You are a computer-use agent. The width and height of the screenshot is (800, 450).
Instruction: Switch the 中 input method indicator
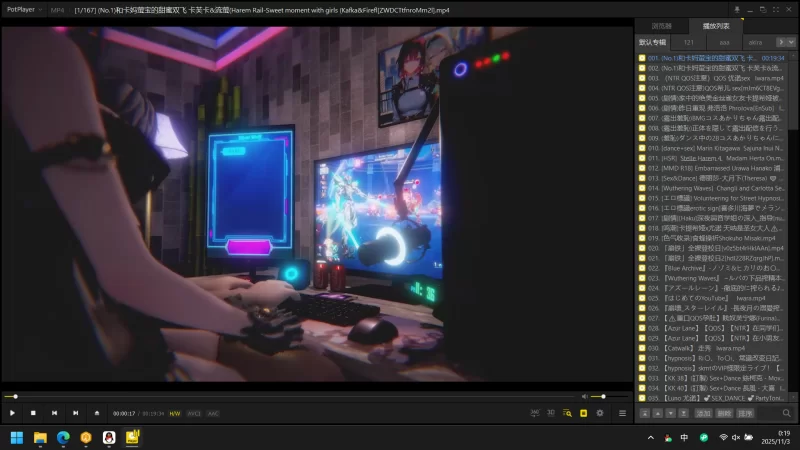(684, 438)
